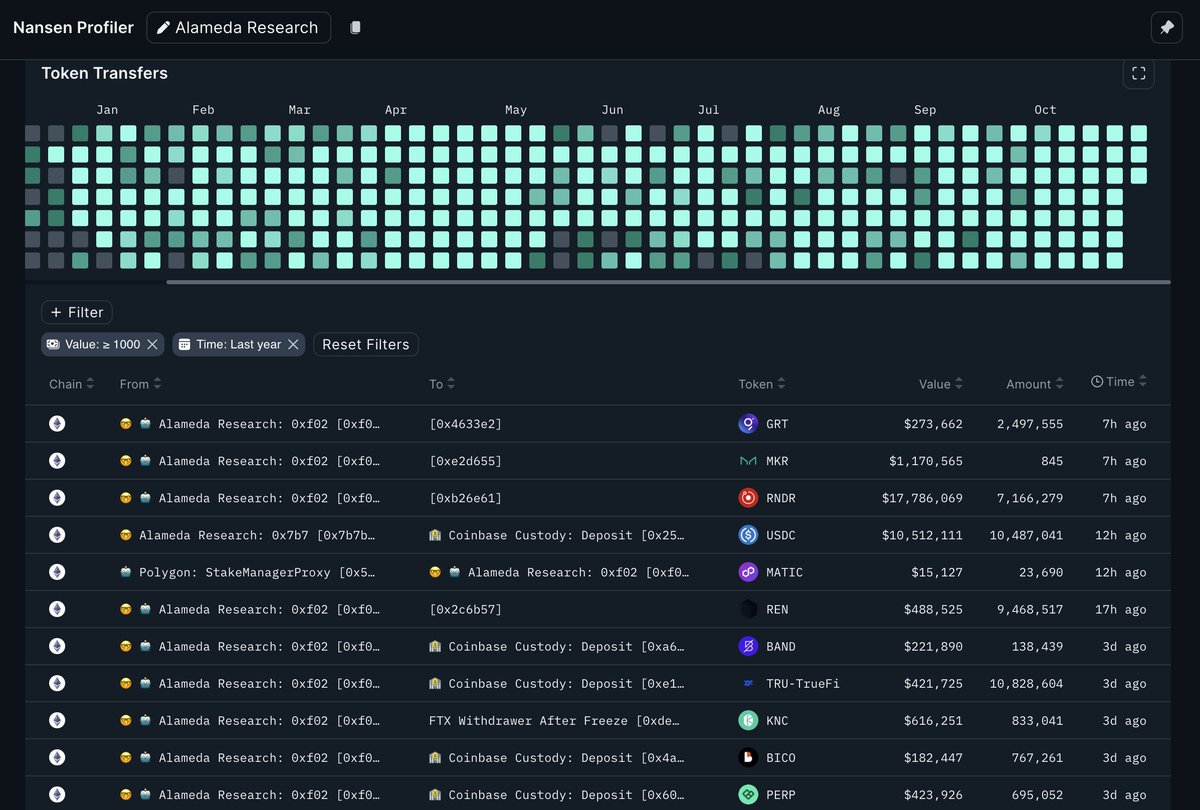The height and width of the screenshot is (810, 1200).
Task: Click the RNDR token icon
Action: (x=748, y=498)
